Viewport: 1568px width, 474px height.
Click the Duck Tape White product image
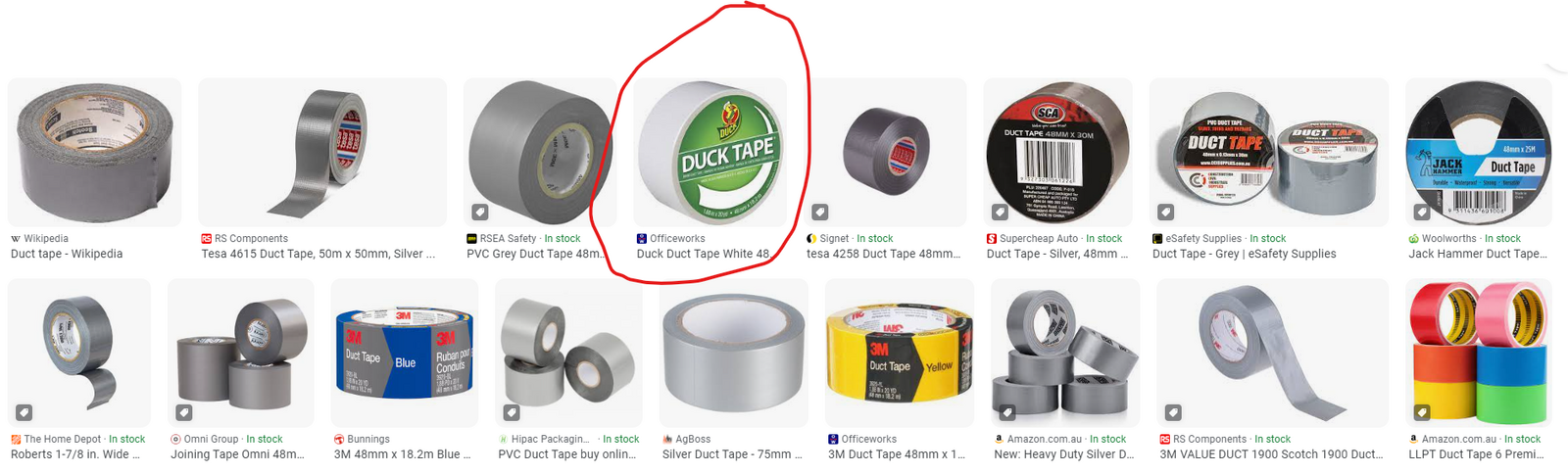[710, 153]
